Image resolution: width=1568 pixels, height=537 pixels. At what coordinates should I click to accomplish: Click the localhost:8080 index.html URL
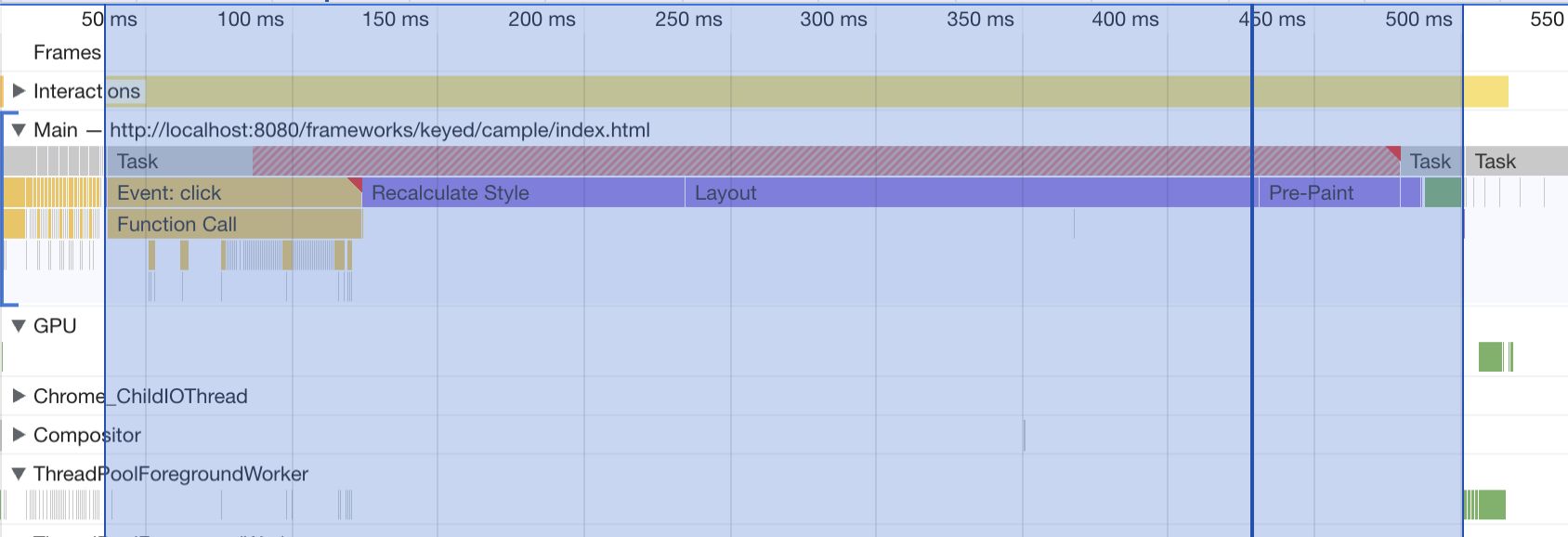point(381,130)
